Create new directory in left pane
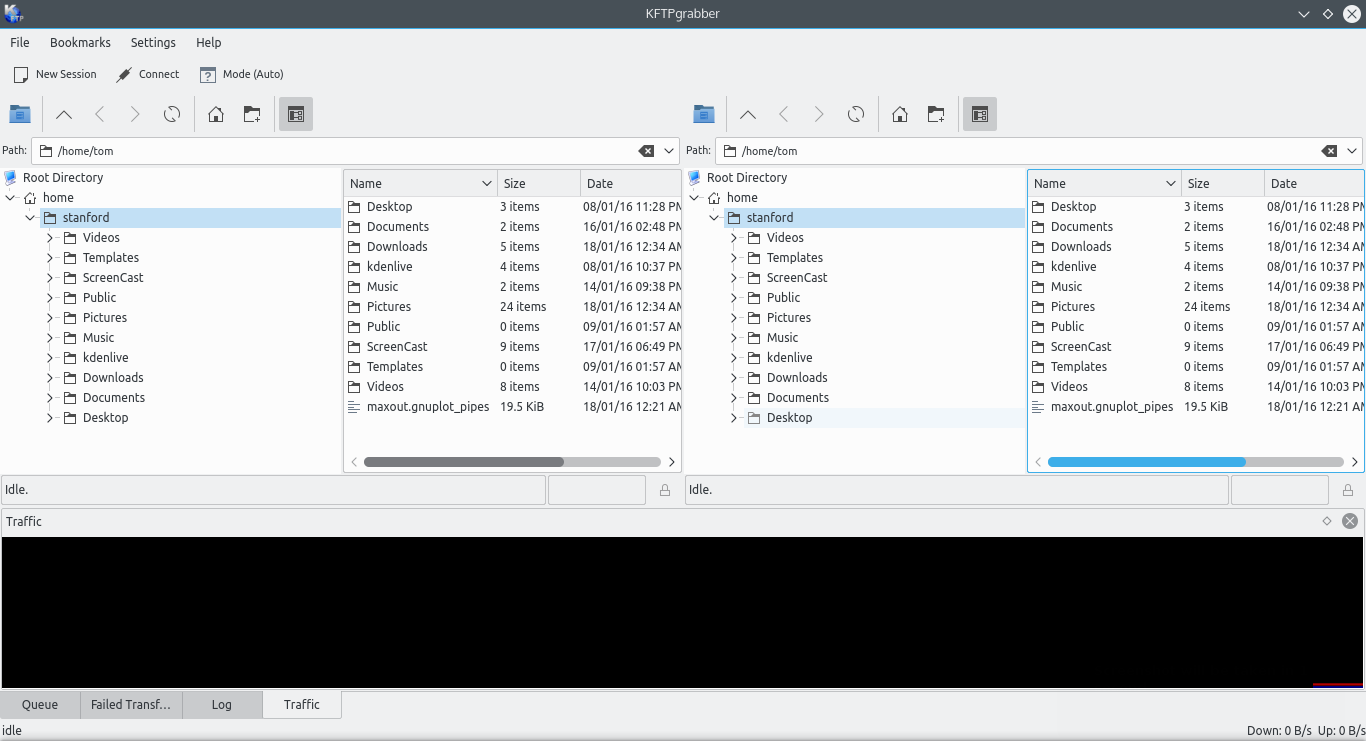Image resolution: width=1366 pixels, height=741 pixels. tap(252, 115)
